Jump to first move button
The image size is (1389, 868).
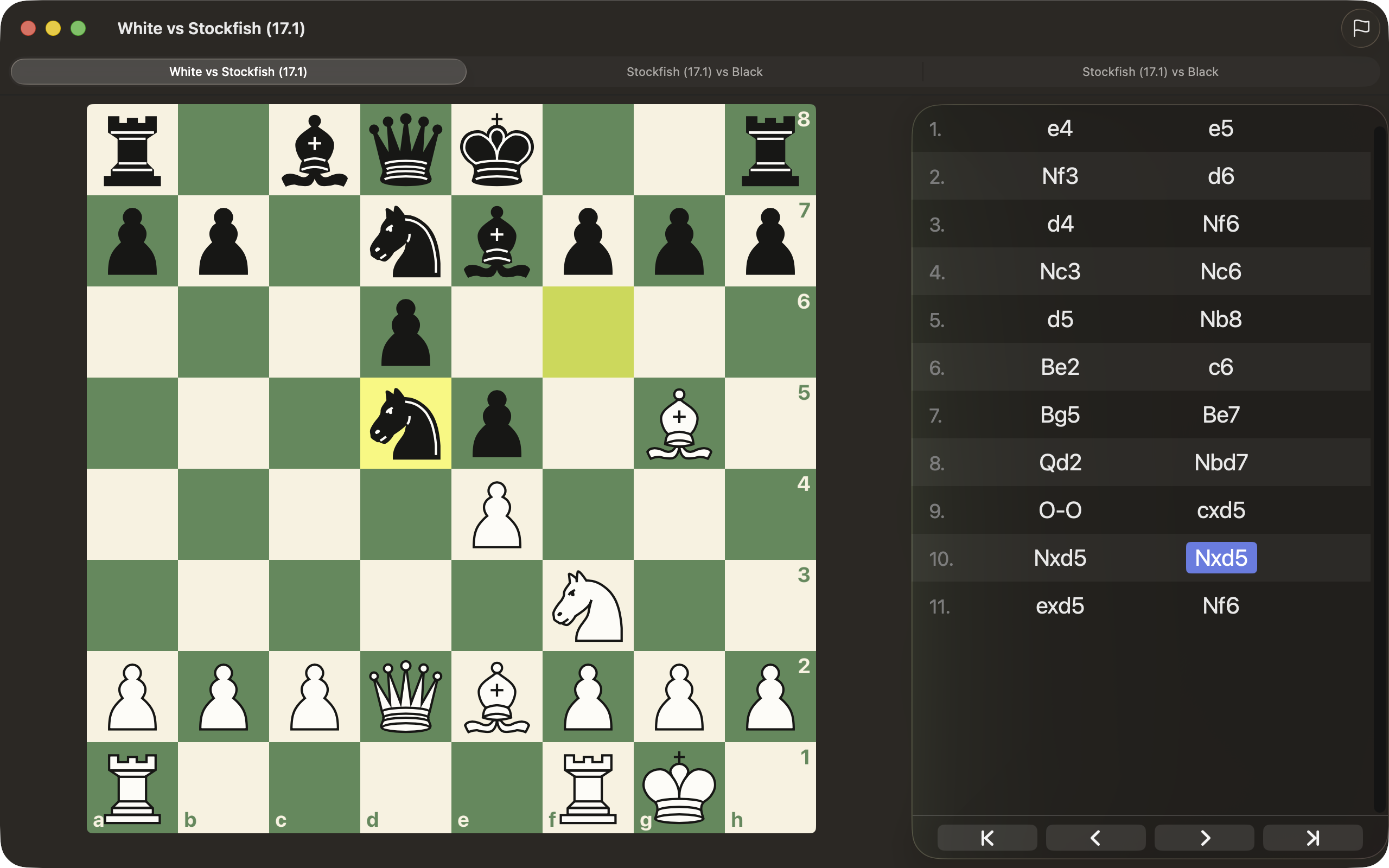pyautogui.click(x=986, y=838)
